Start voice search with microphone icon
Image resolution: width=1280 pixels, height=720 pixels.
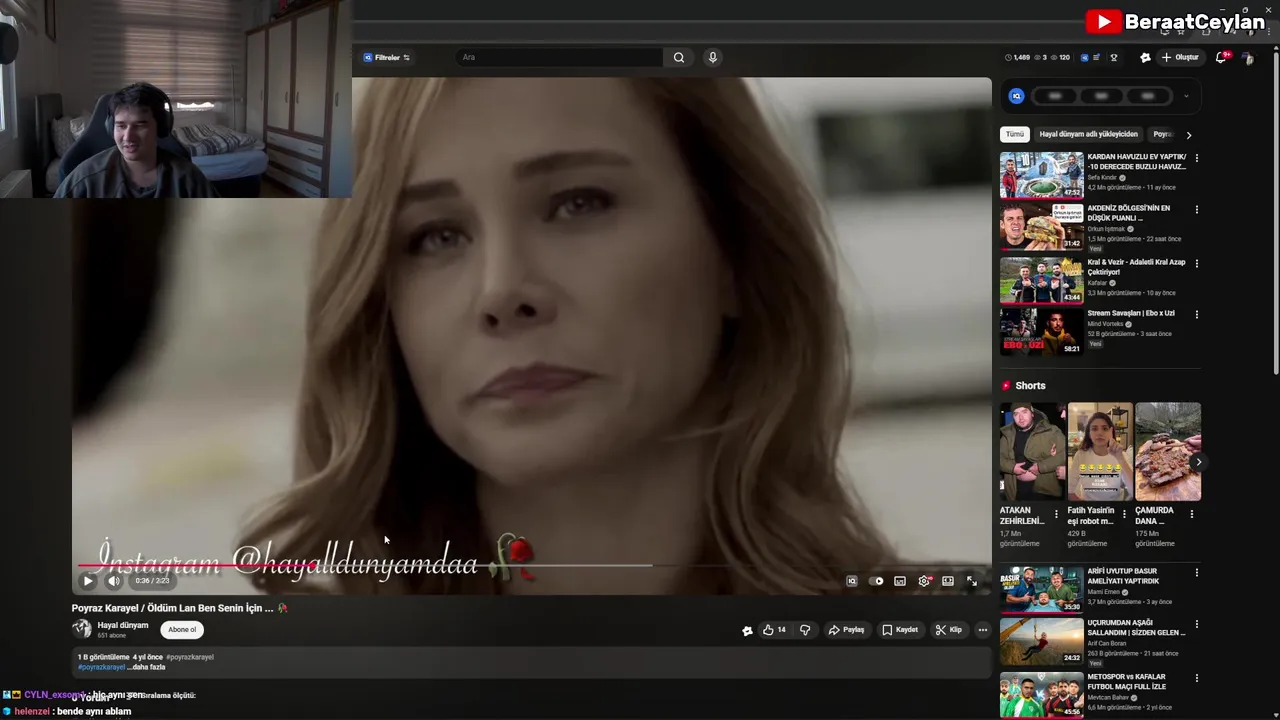(x=713, y=58)
